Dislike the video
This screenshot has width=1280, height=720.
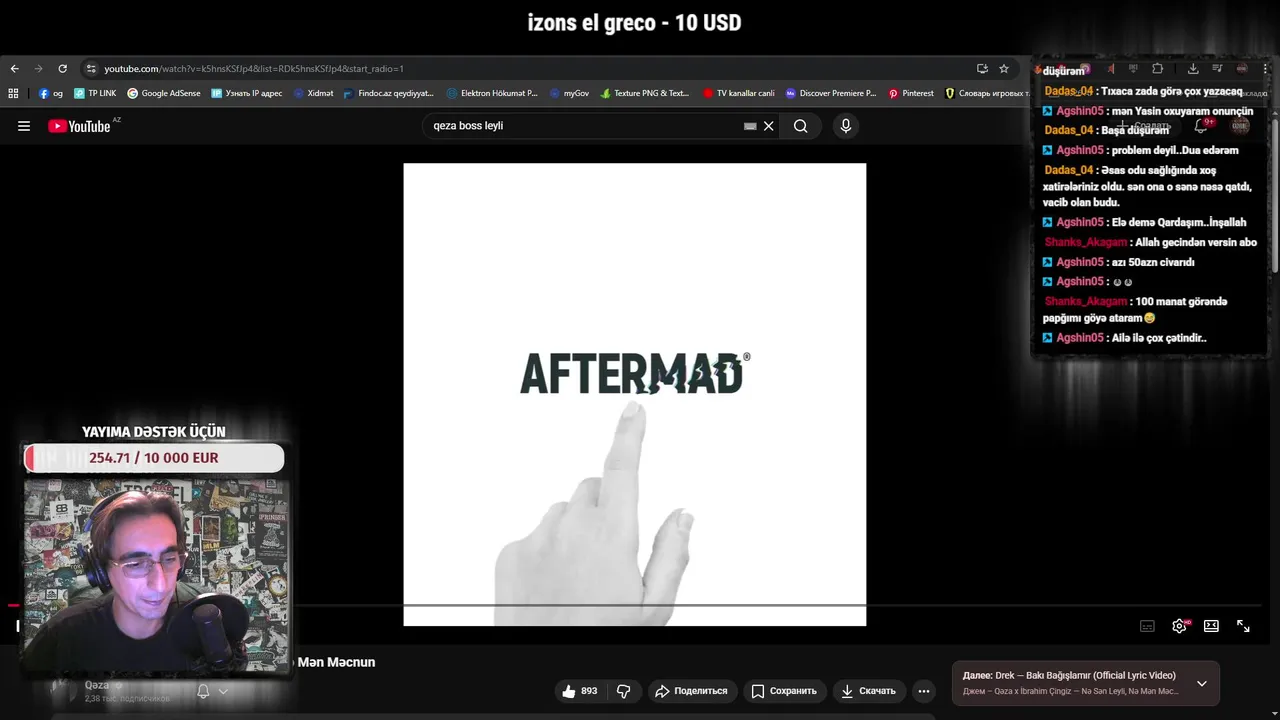[623, 691]
